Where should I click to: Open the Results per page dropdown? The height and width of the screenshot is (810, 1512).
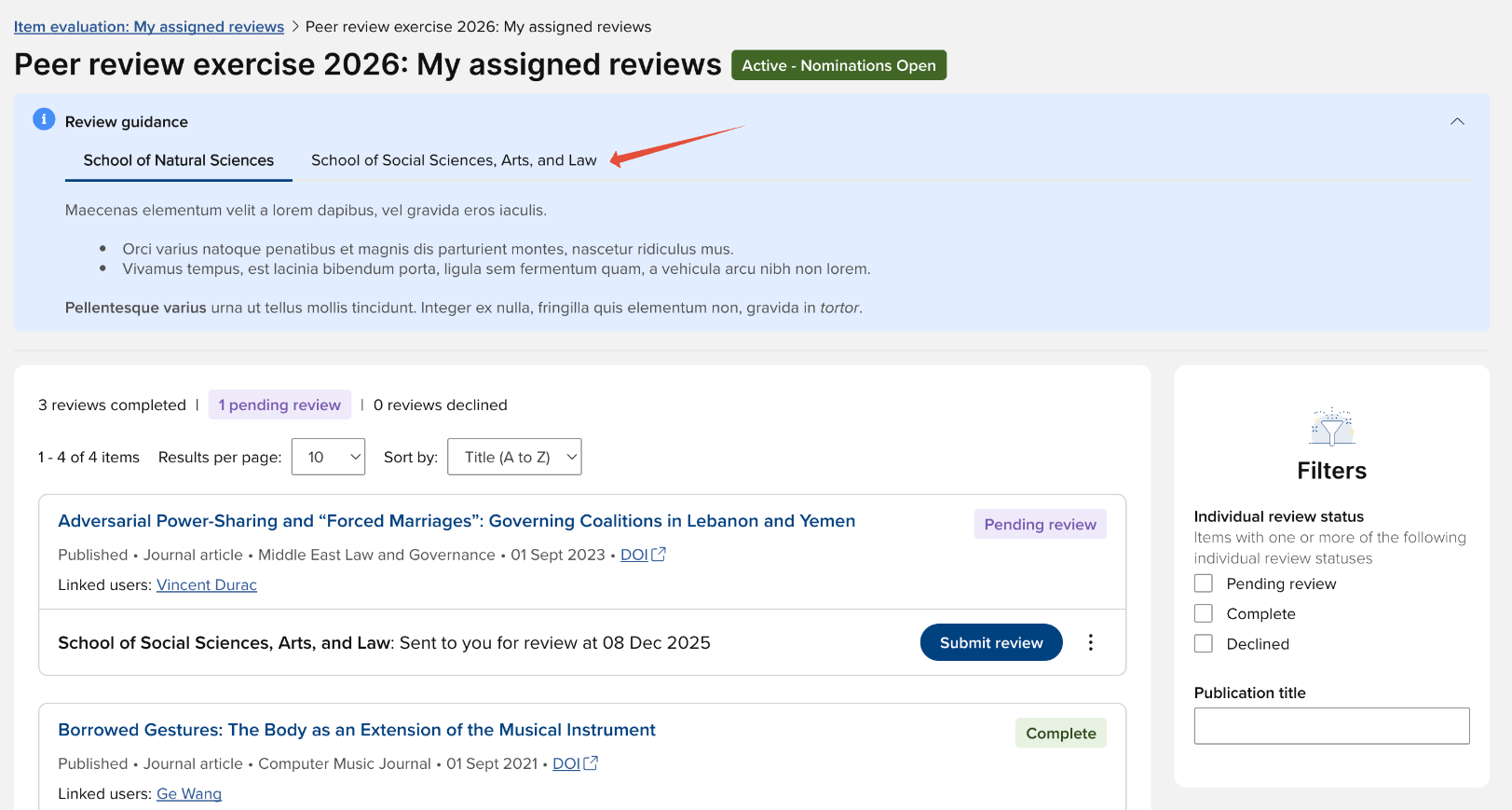(328, 457)
